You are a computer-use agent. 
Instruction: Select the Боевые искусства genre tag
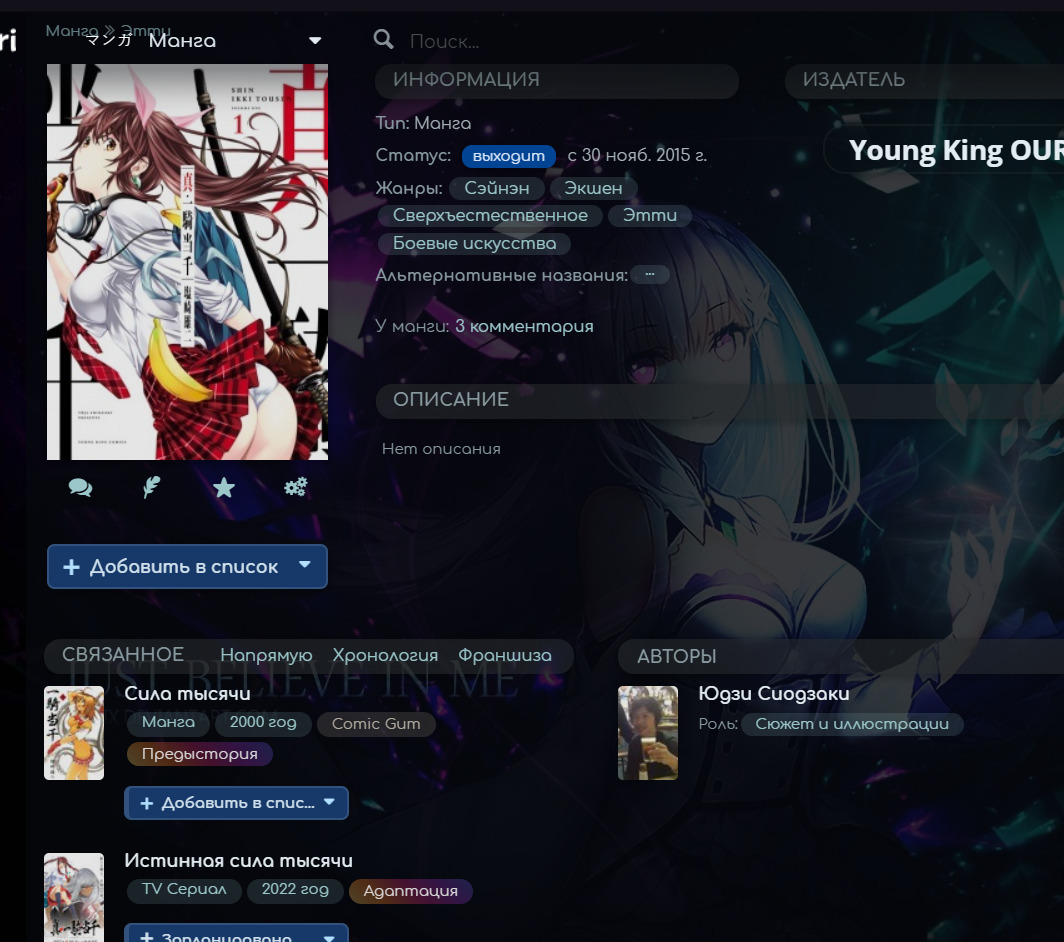[474, 243]
